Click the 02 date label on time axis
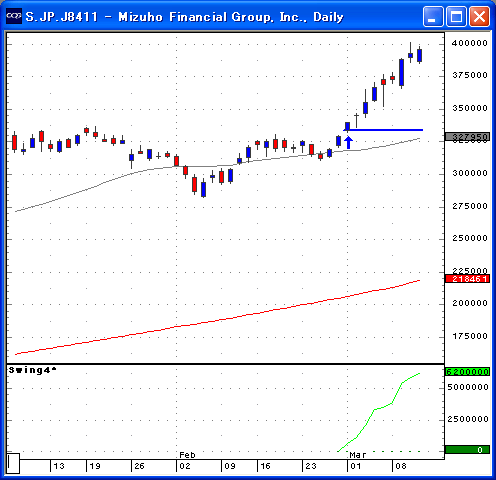 [x=185, y=466]
